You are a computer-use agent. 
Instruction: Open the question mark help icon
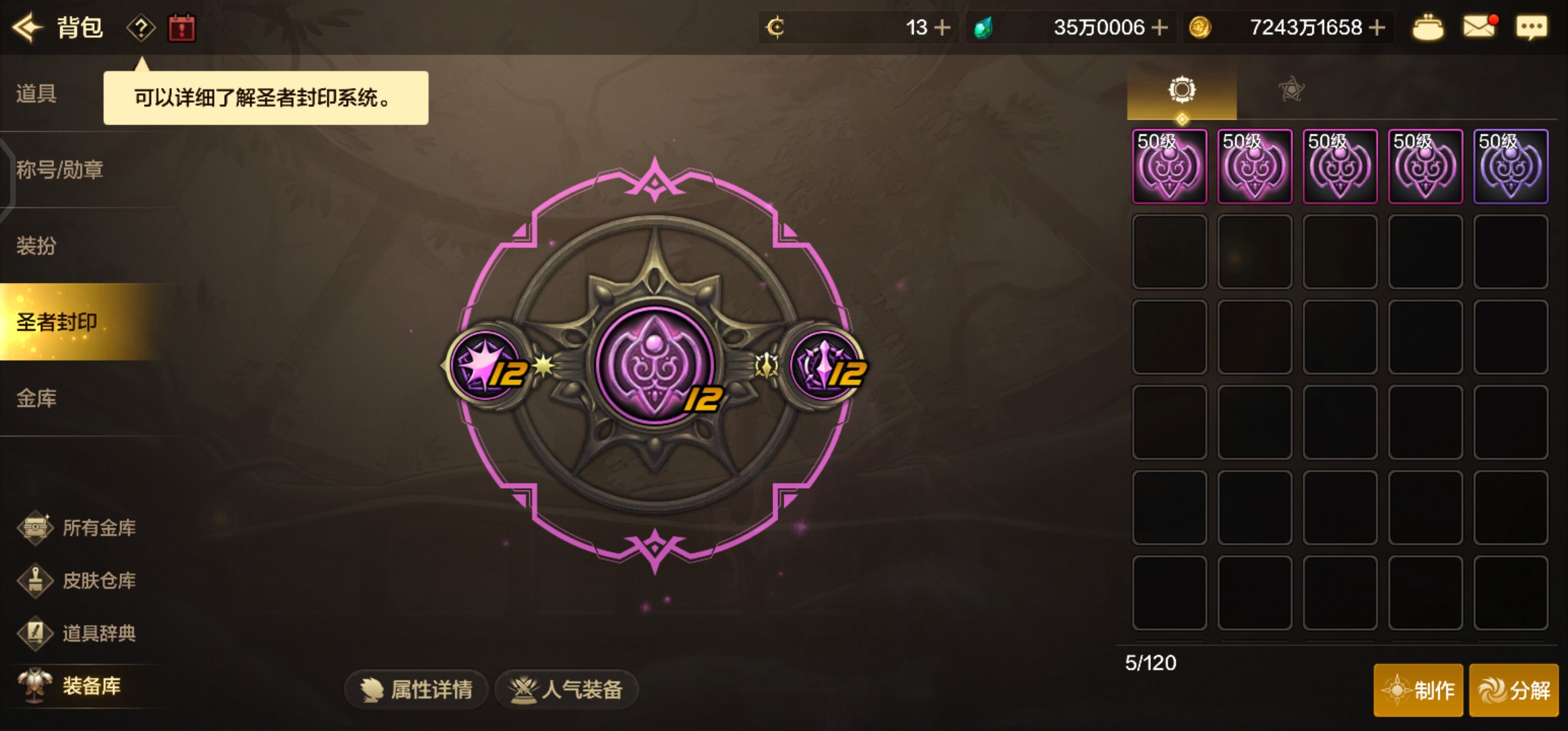(141, 28)
